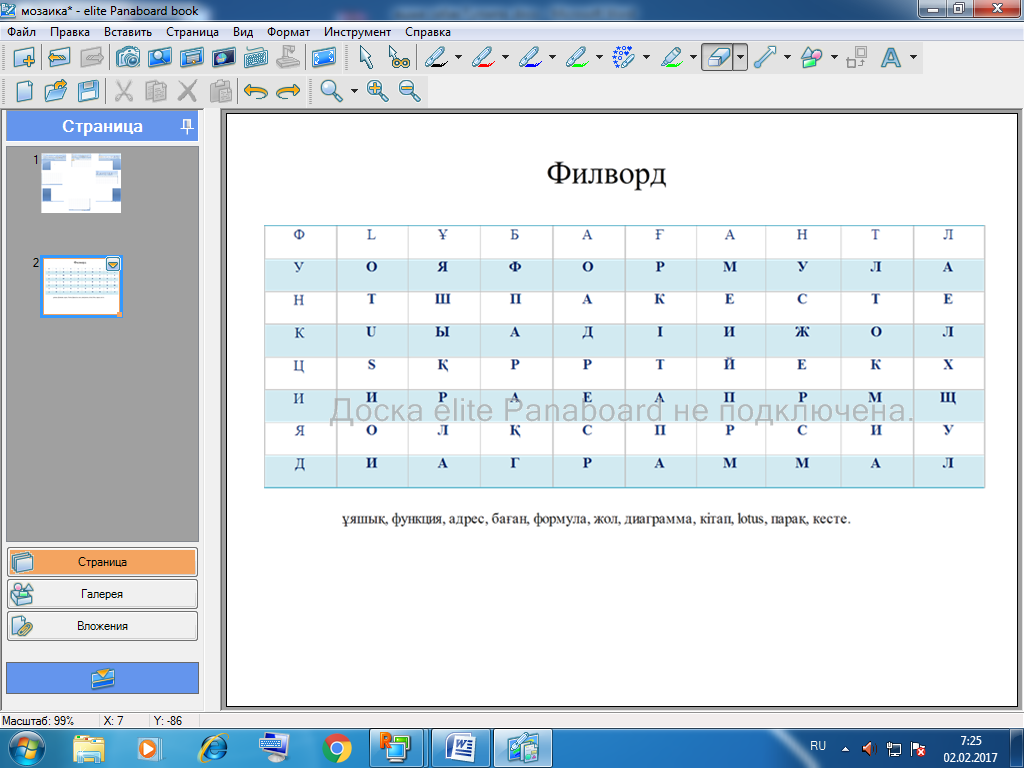Click RU language indicator in tray
Image resolution: width=1024 pixels, height=768 pixels.
click(x=818, y=746)
